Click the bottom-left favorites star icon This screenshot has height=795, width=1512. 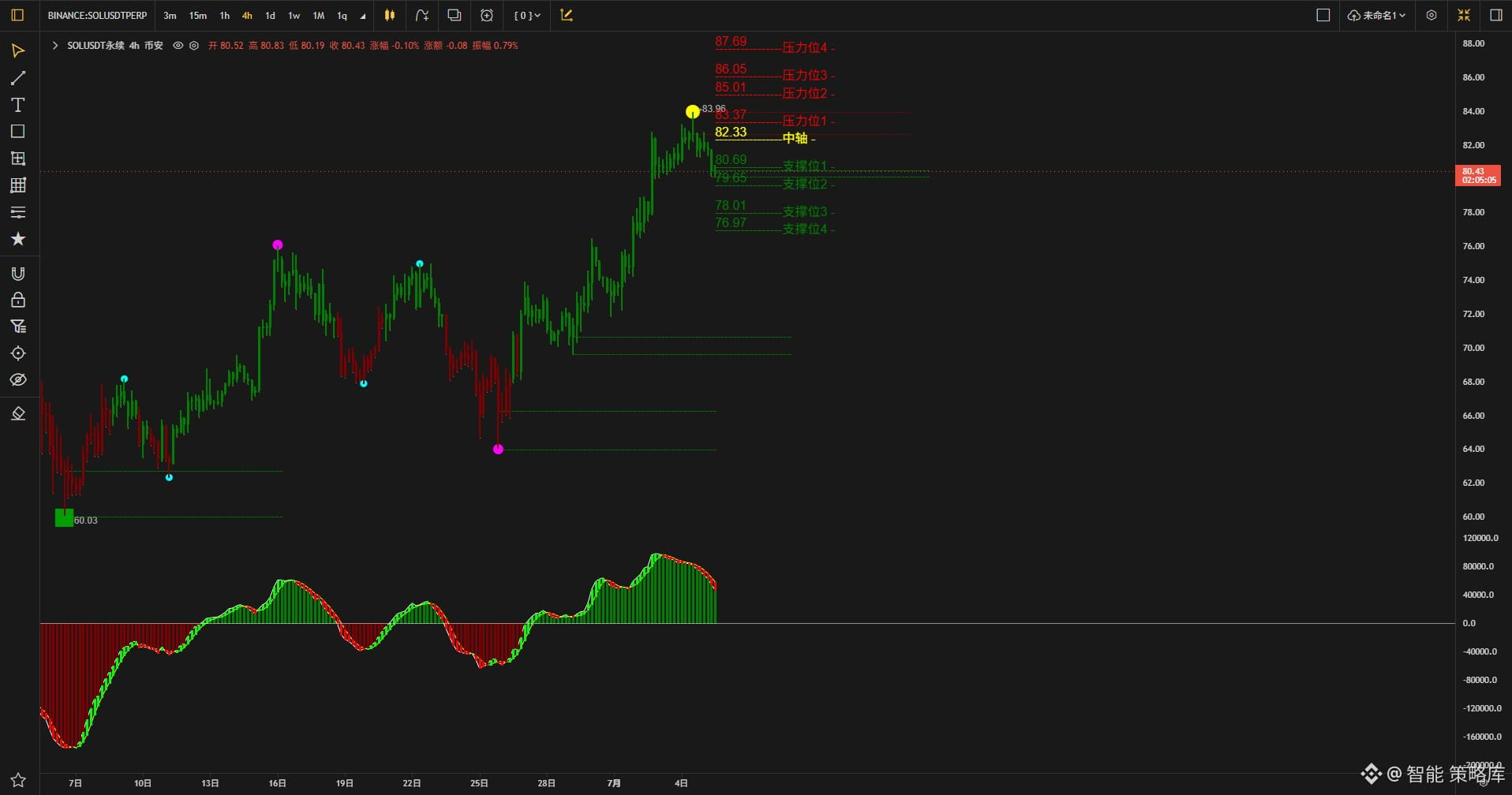18,780
